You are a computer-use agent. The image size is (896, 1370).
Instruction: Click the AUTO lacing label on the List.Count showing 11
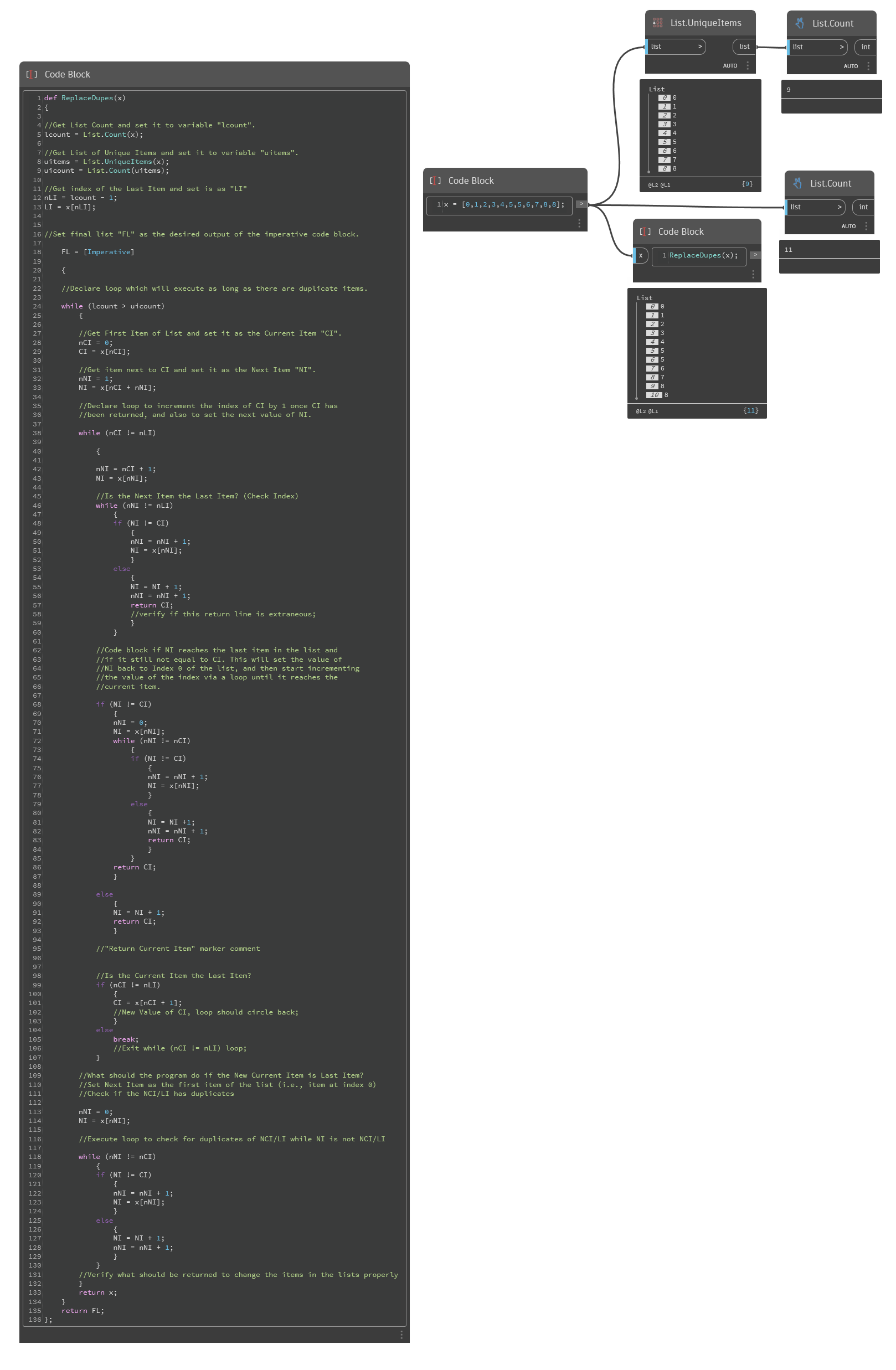coord(849,226)
